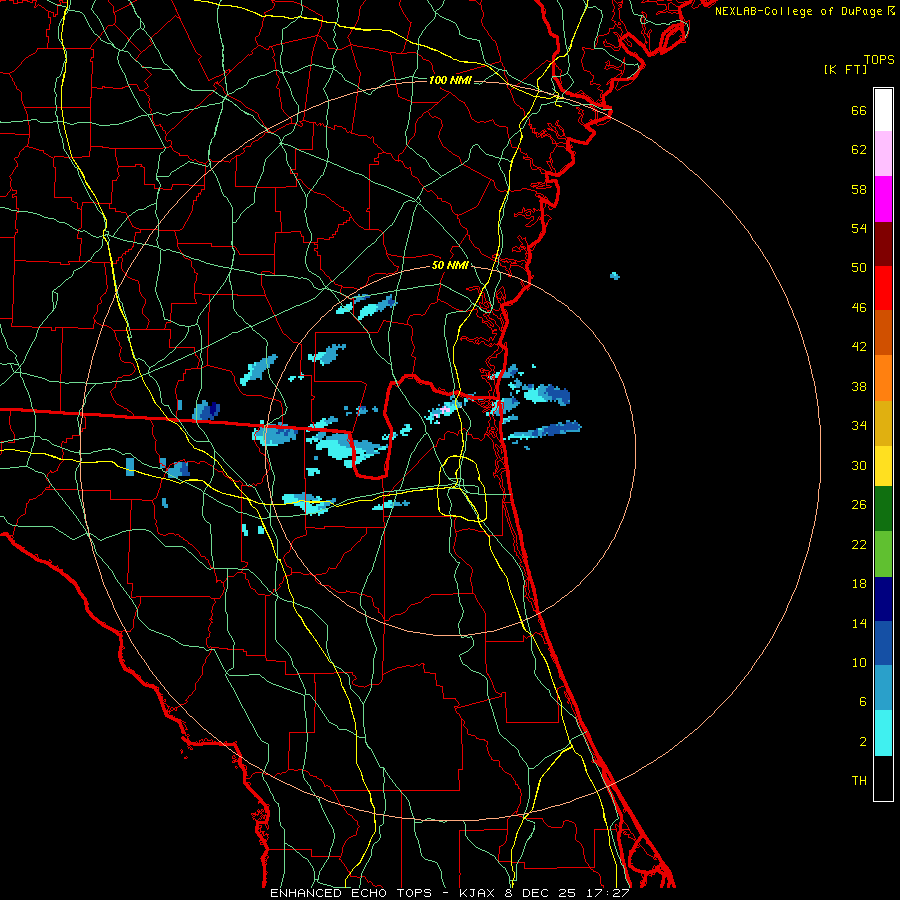Click the 'NEXLAB-College of DuPage' credit text
The height and width of the screenshot is (900, 900).
pyautogui.click(x=798, y=11)
